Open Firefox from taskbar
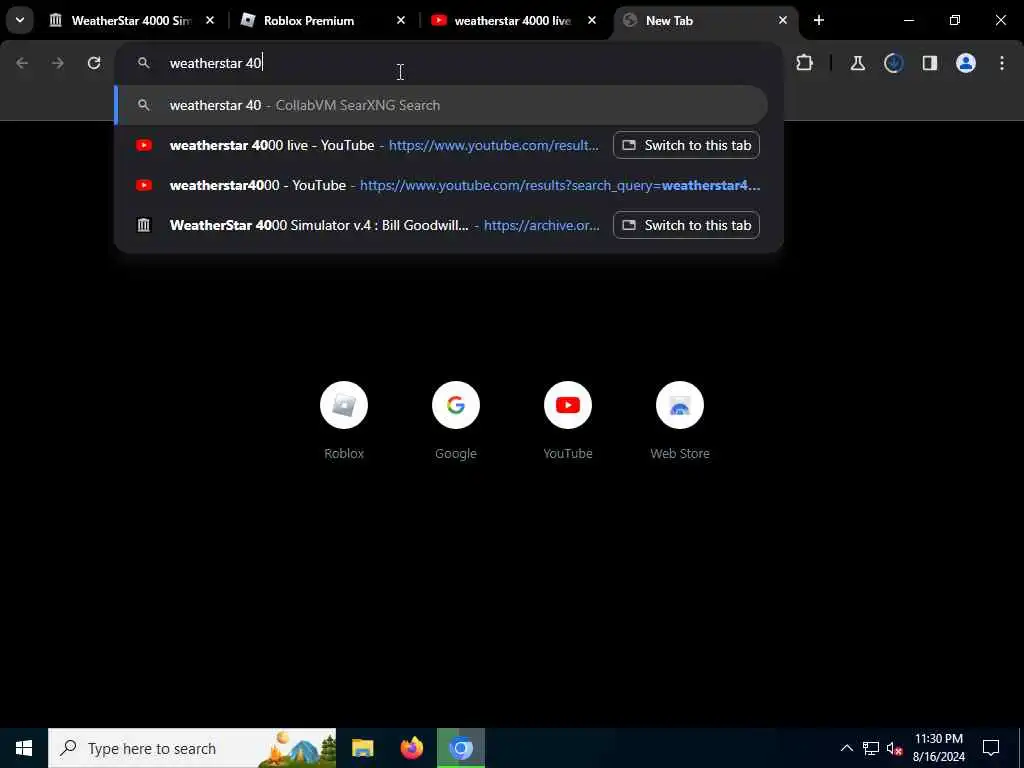Screen dimensions: 1024x768 (x=411, y=748)
